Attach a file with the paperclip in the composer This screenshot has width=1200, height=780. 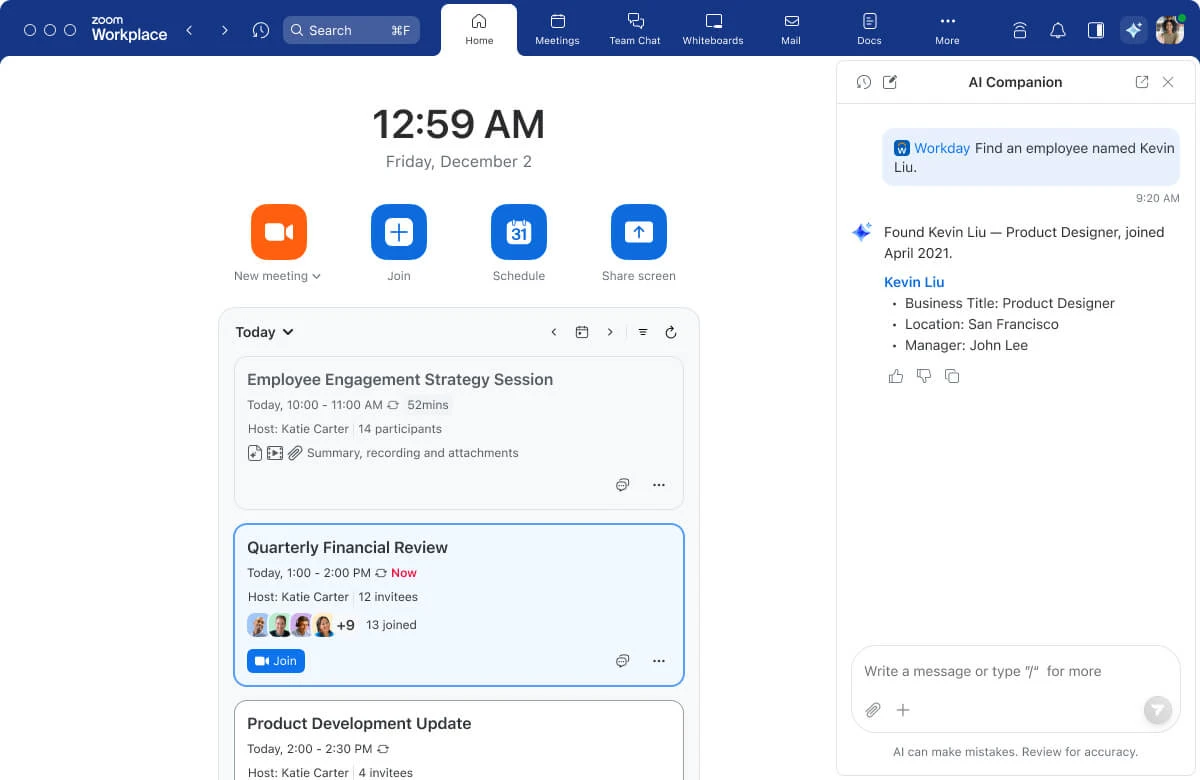tap(873, 710)
